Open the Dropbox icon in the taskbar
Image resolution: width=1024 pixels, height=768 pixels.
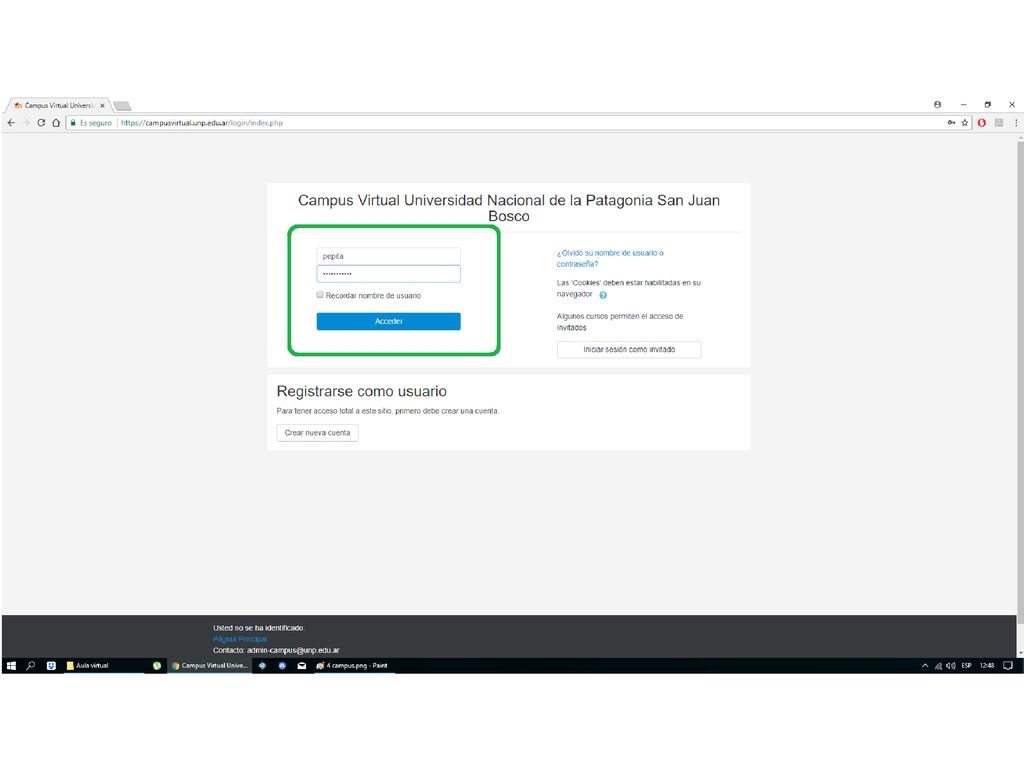pos(51,665)
